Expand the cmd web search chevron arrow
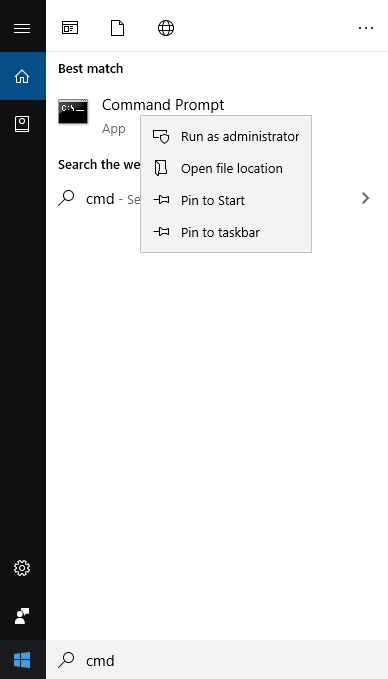 point(366,198)
